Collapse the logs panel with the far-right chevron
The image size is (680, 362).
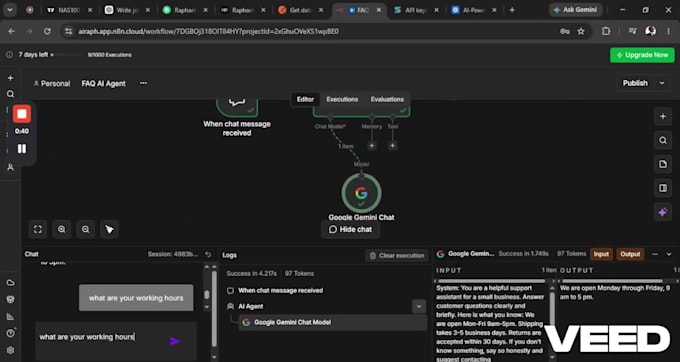tap(669, 254)
